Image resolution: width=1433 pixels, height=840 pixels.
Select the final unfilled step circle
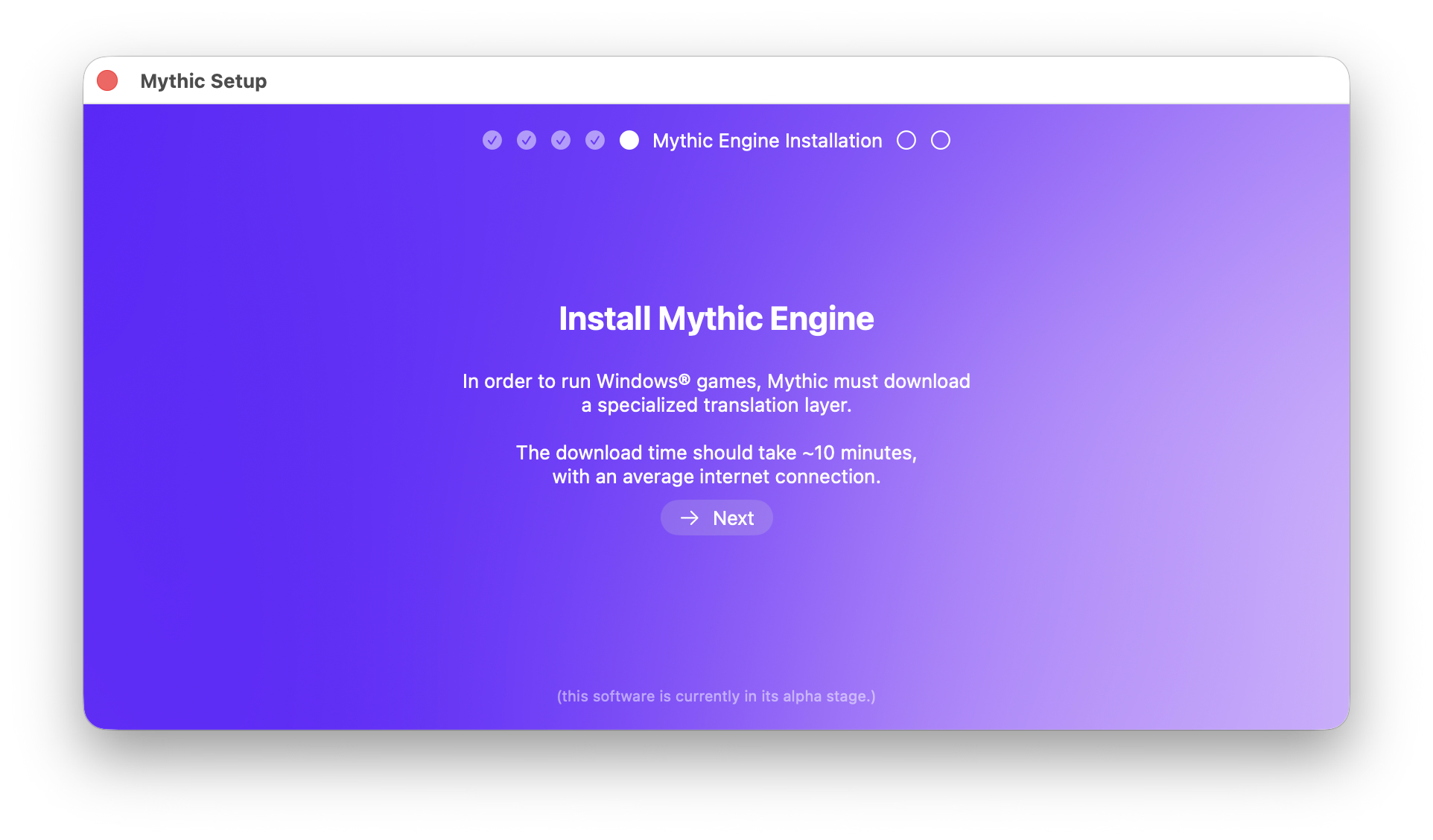[x=940, y=140]
